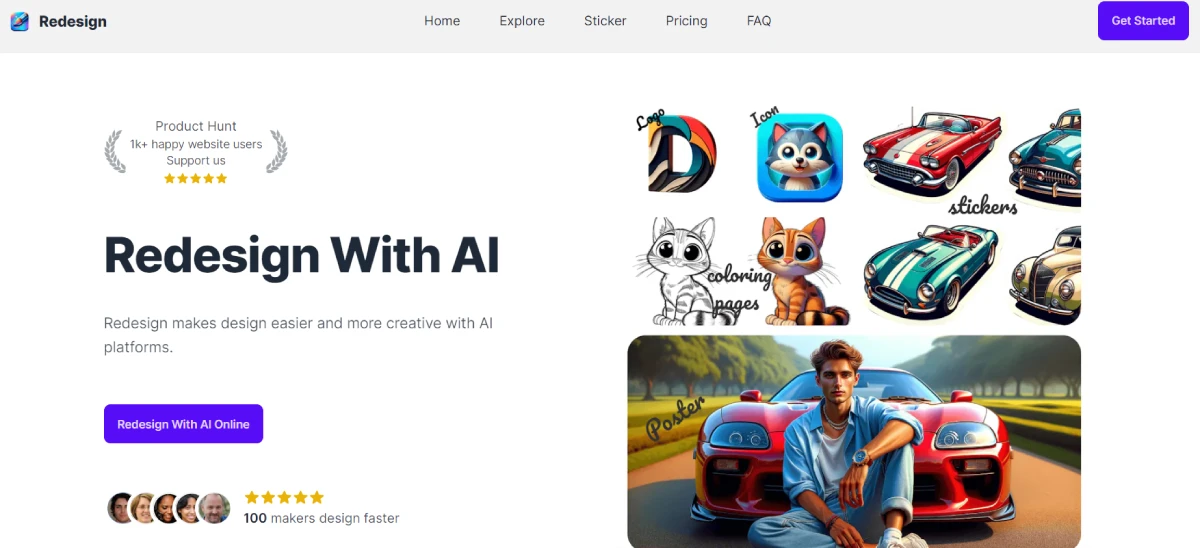Open the poster image with red car
1200x548 pixels.
tap(854, 441)
